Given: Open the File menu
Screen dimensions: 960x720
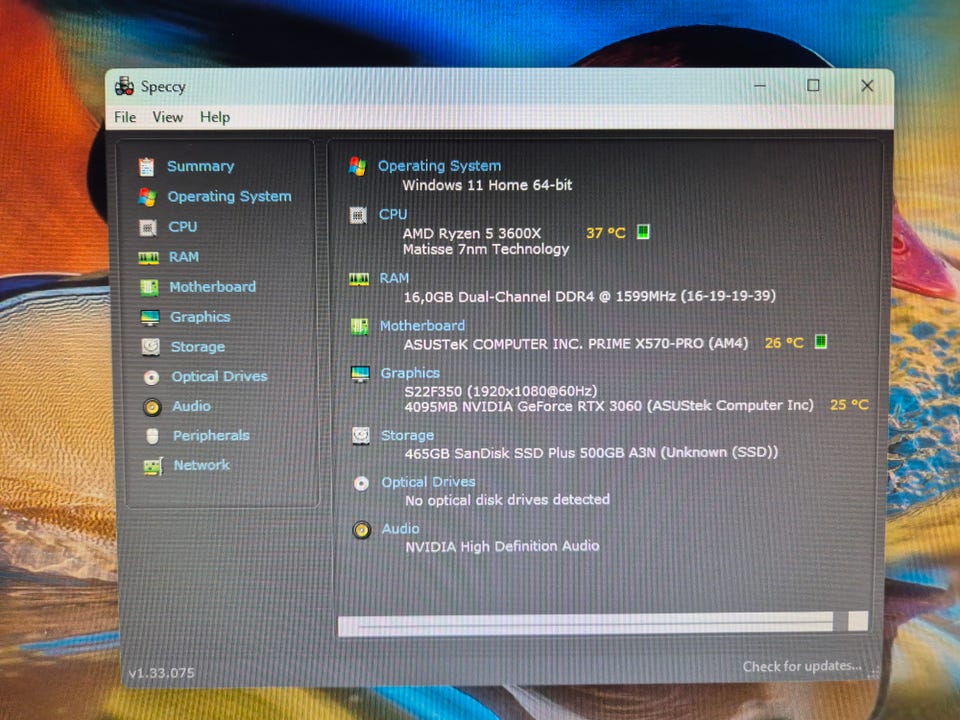Looking at the screenshot, I should pyautogui.click(x=125, y=117).
